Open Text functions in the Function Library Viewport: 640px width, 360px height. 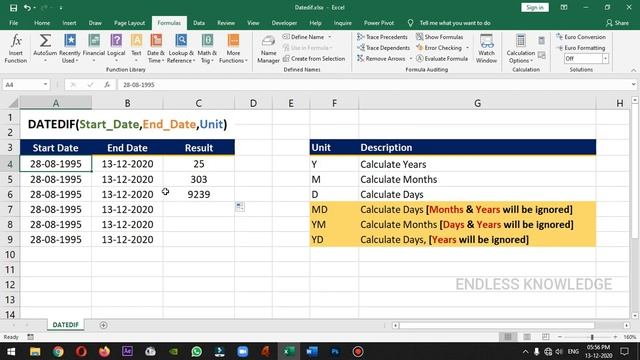click(136, 49)
